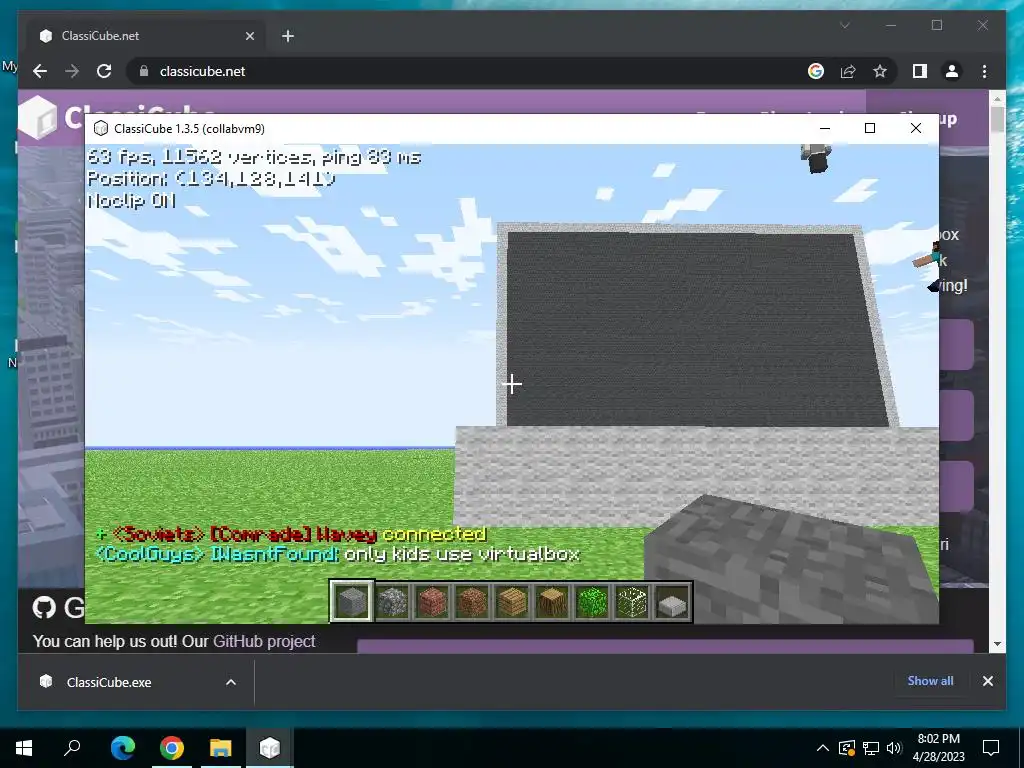Image resolution: width=1024 pixels, height=768 pixels.
Task: Open Chrome from taskbar
Action: click(172, 748)
